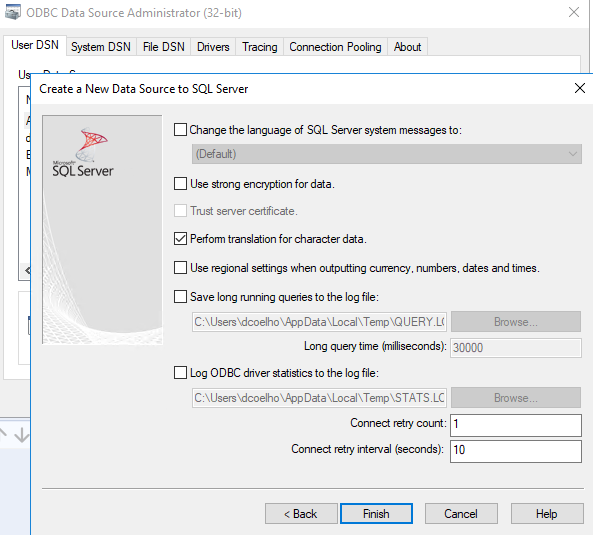
Task: Browse for the QUERY log file
Action: tap(516, 322)
